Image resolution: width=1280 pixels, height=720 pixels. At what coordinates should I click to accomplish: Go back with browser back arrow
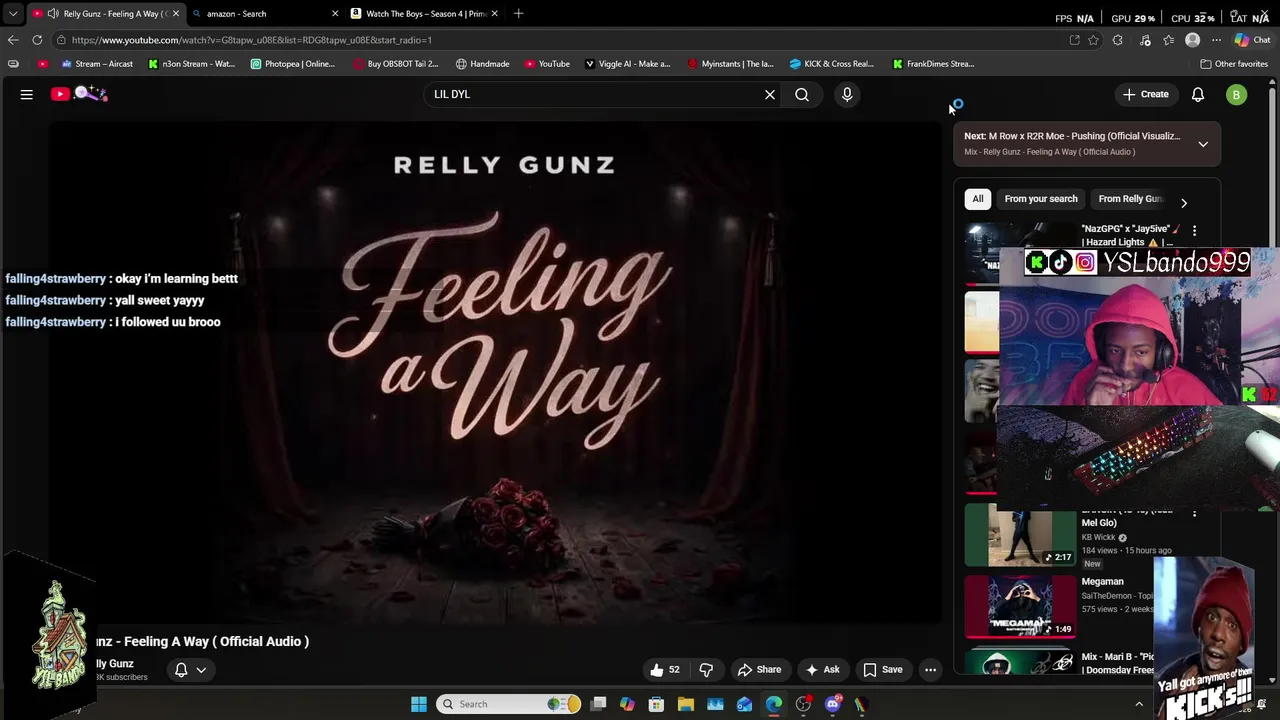pyautogui.click(x=13, y=40)
